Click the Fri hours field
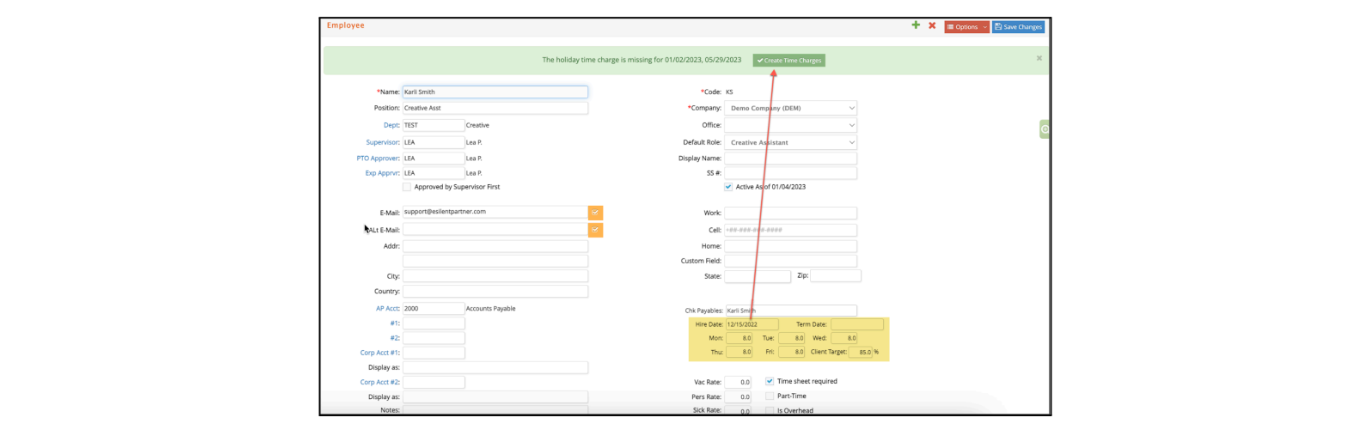This screenshot has height=437, width=1367. 792,352
